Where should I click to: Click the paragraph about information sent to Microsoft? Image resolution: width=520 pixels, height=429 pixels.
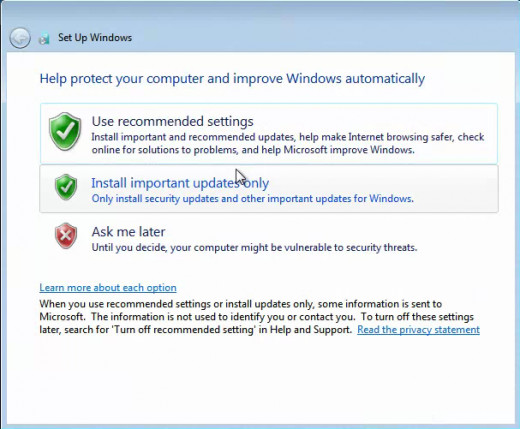tap(259, 317)
